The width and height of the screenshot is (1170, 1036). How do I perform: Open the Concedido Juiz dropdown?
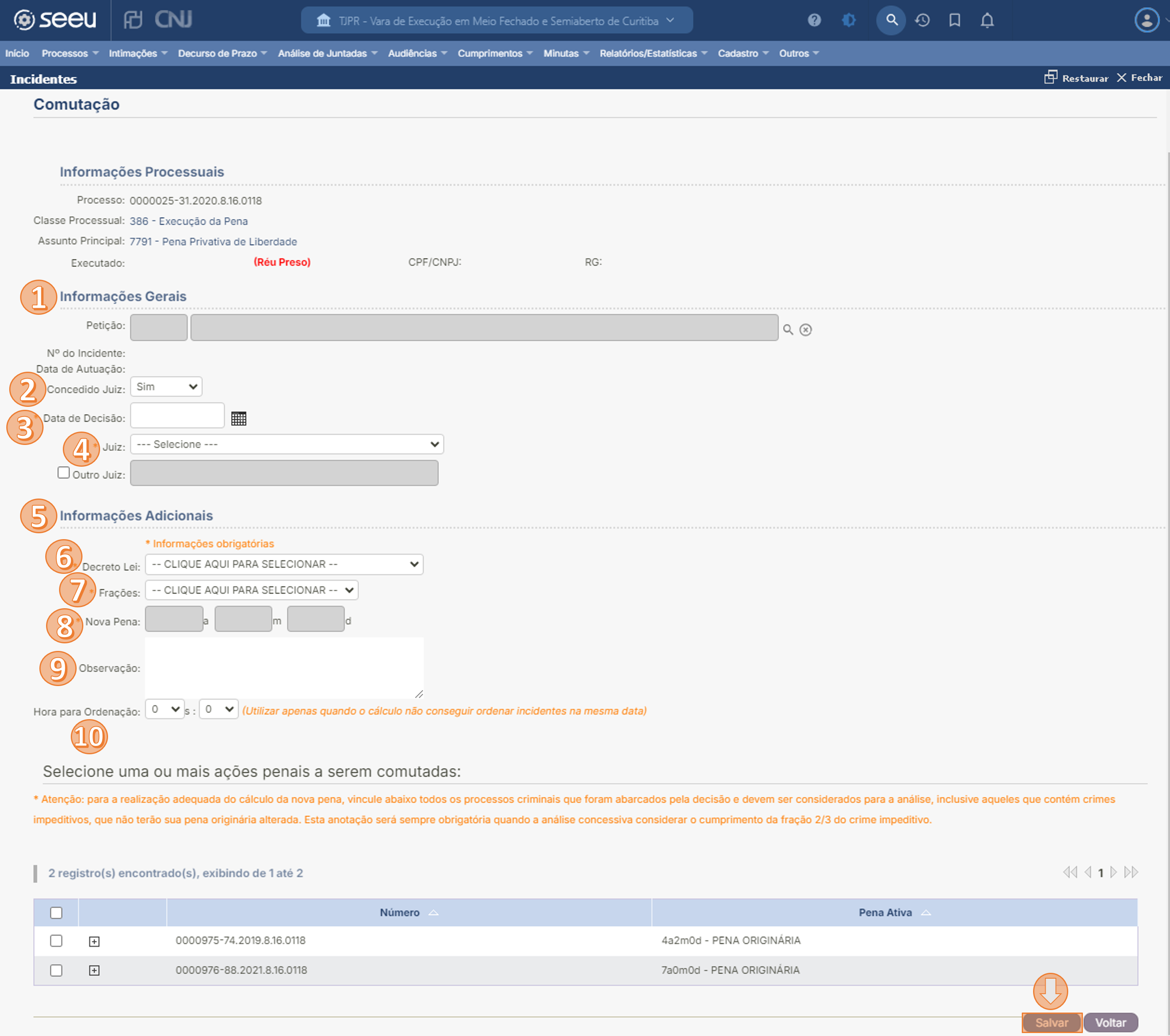166,387
